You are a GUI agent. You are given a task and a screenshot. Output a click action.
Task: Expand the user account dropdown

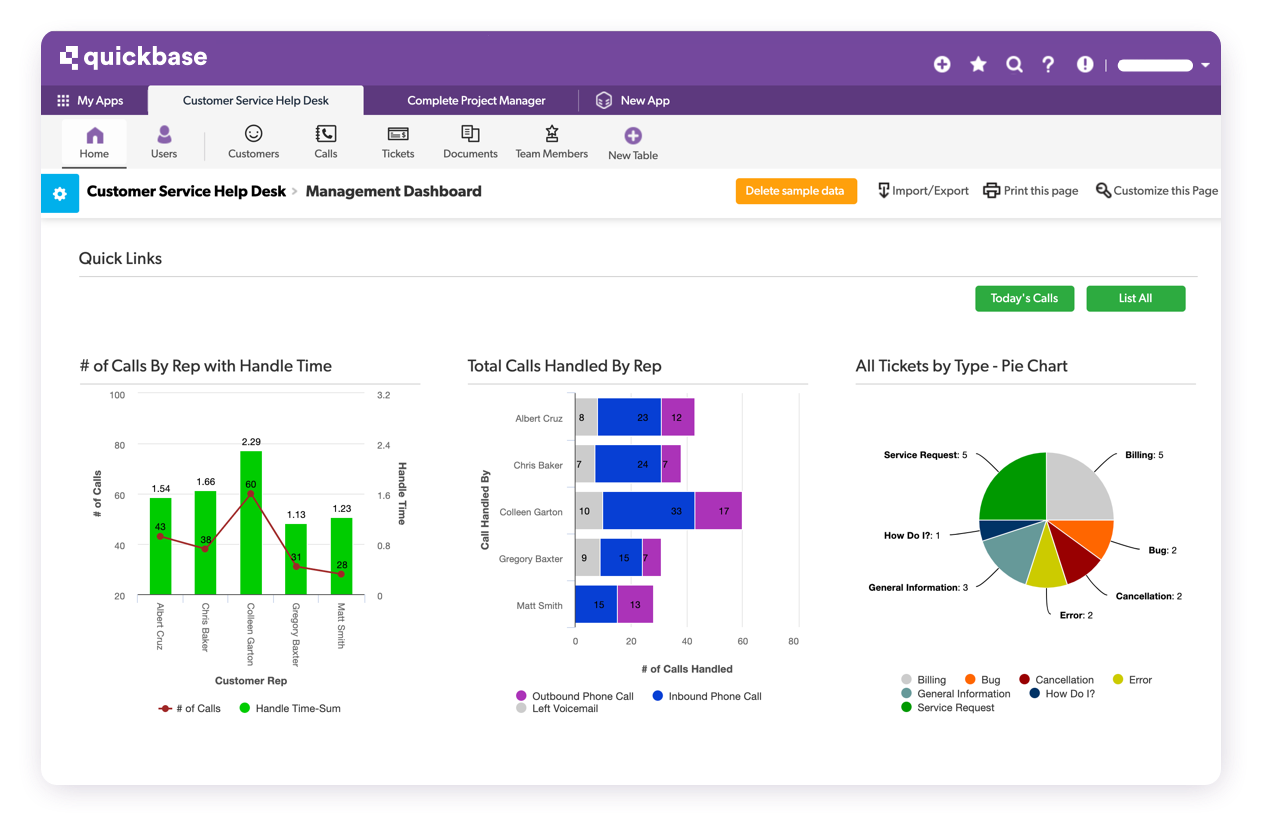tap(1207, 64)
